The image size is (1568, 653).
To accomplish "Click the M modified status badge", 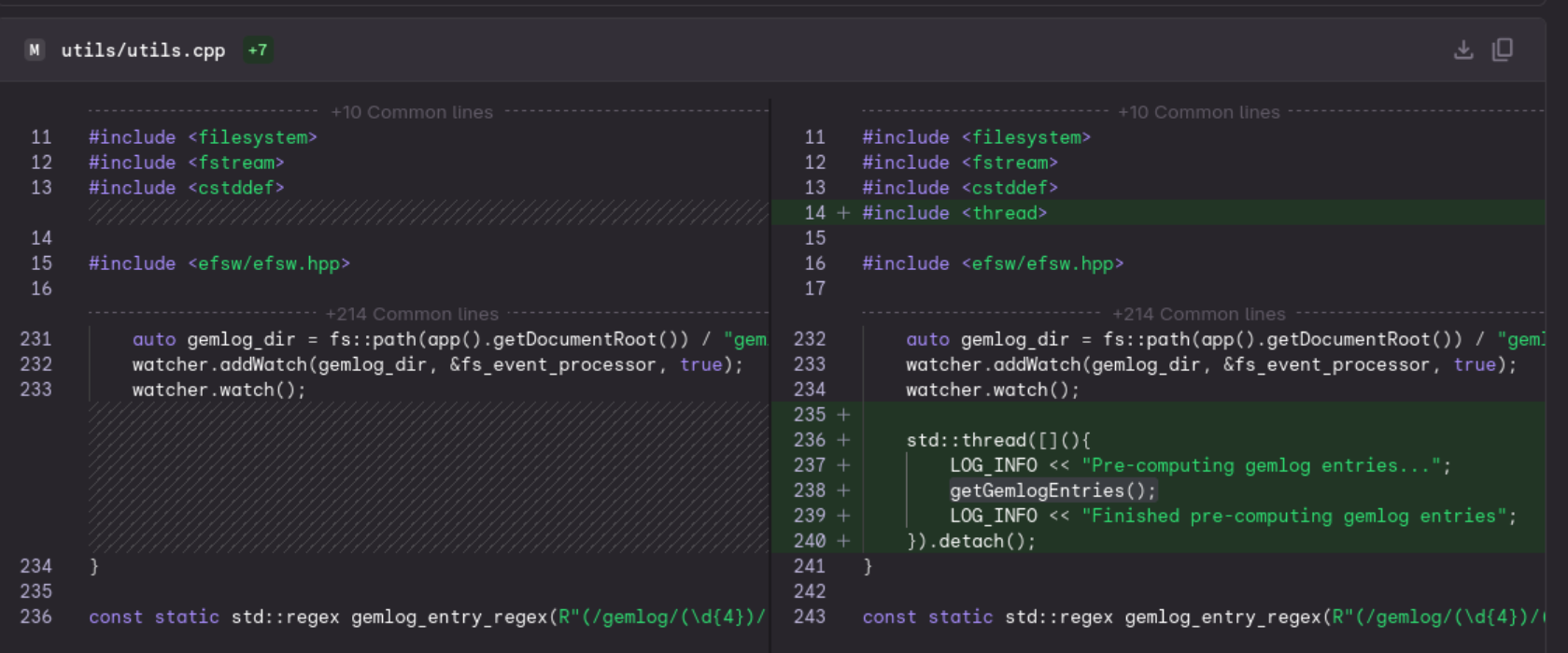I will pos(35,50).
